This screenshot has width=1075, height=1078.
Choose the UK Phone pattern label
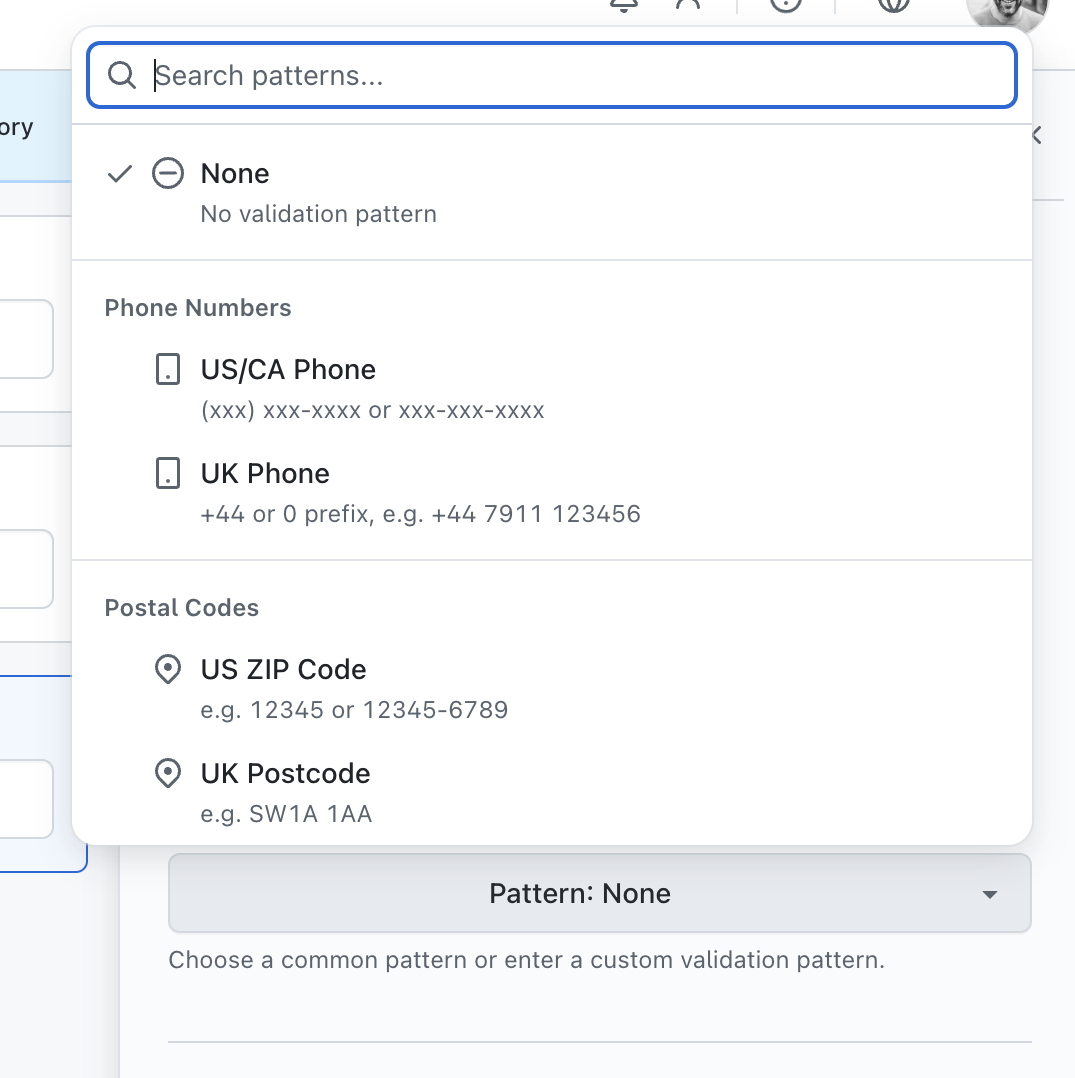pyautogui.click(x=265, y=474)
